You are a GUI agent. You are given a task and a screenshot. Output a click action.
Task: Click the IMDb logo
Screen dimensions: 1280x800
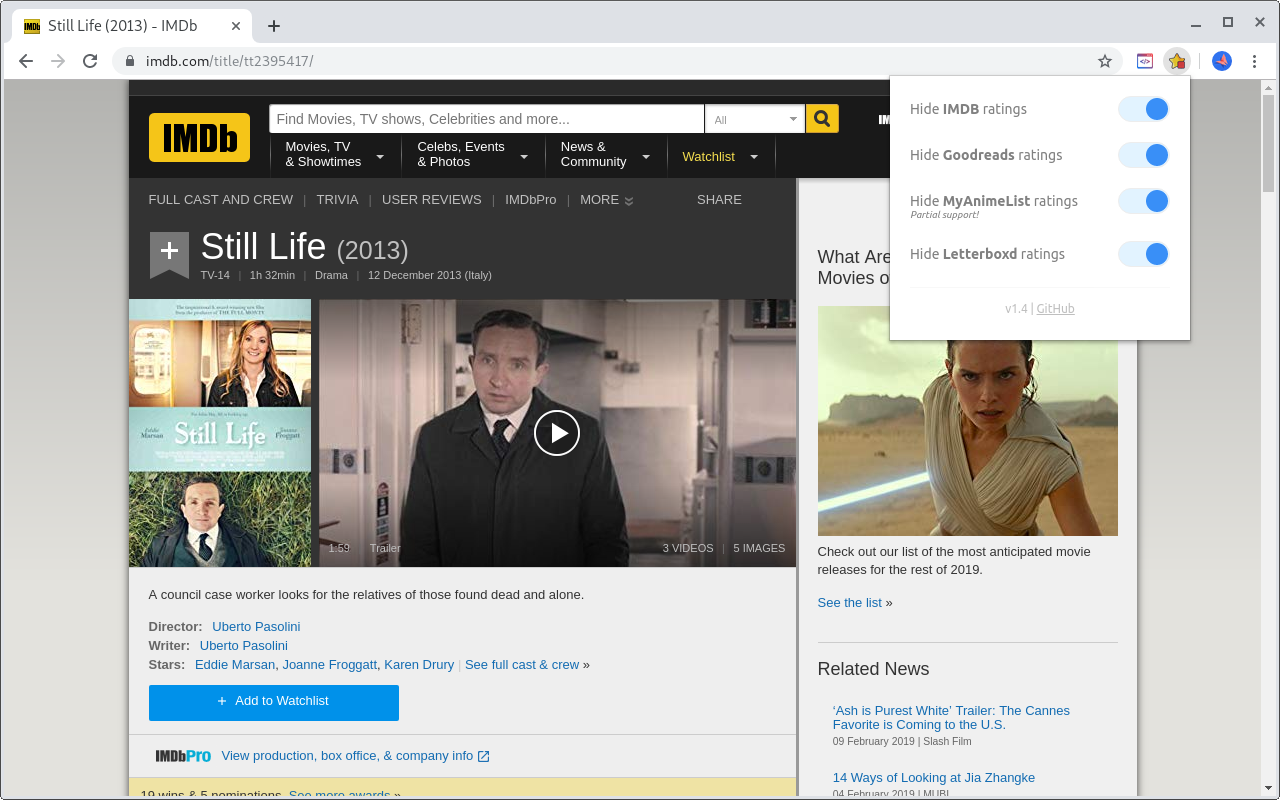point(198,137)
